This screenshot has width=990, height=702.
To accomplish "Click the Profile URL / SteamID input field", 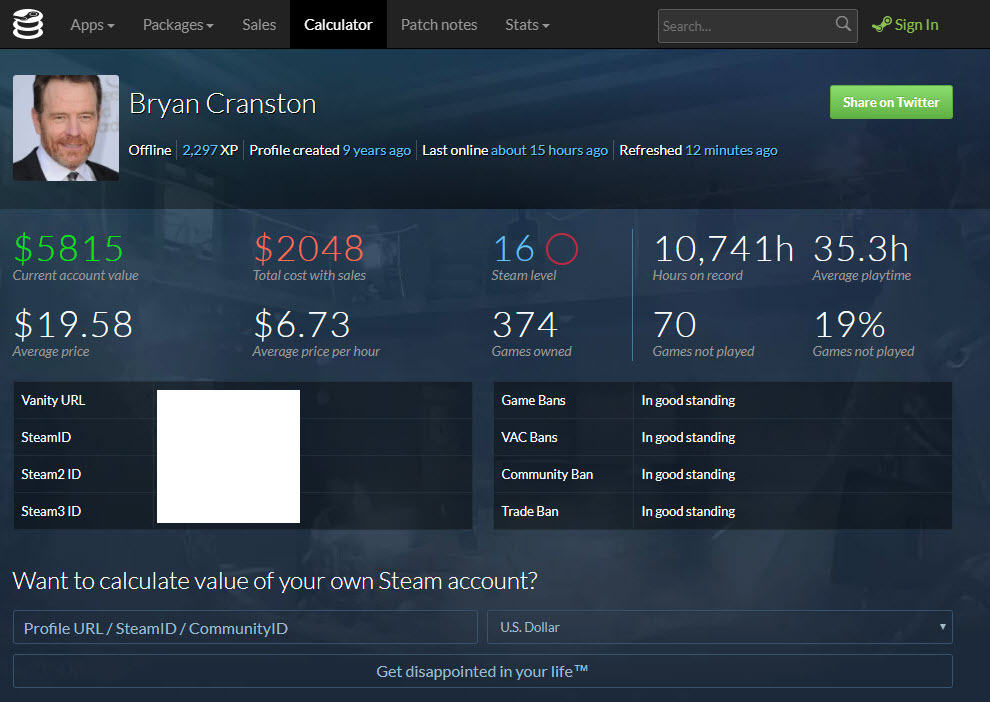I will pos(245,628).
